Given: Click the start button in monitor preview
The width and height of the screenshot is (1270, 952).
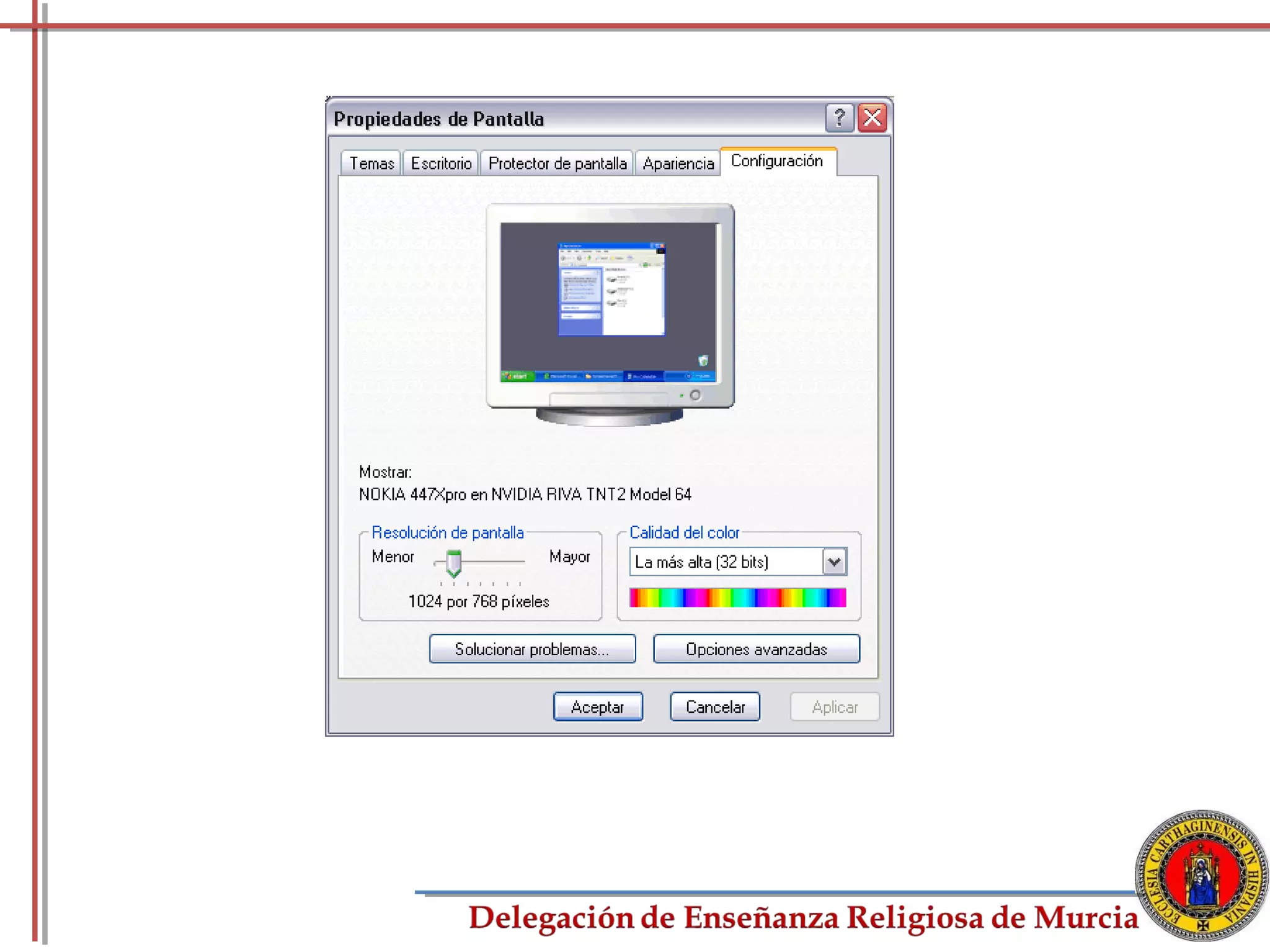Looking at the screenshot, I should (x=517, y=376).
